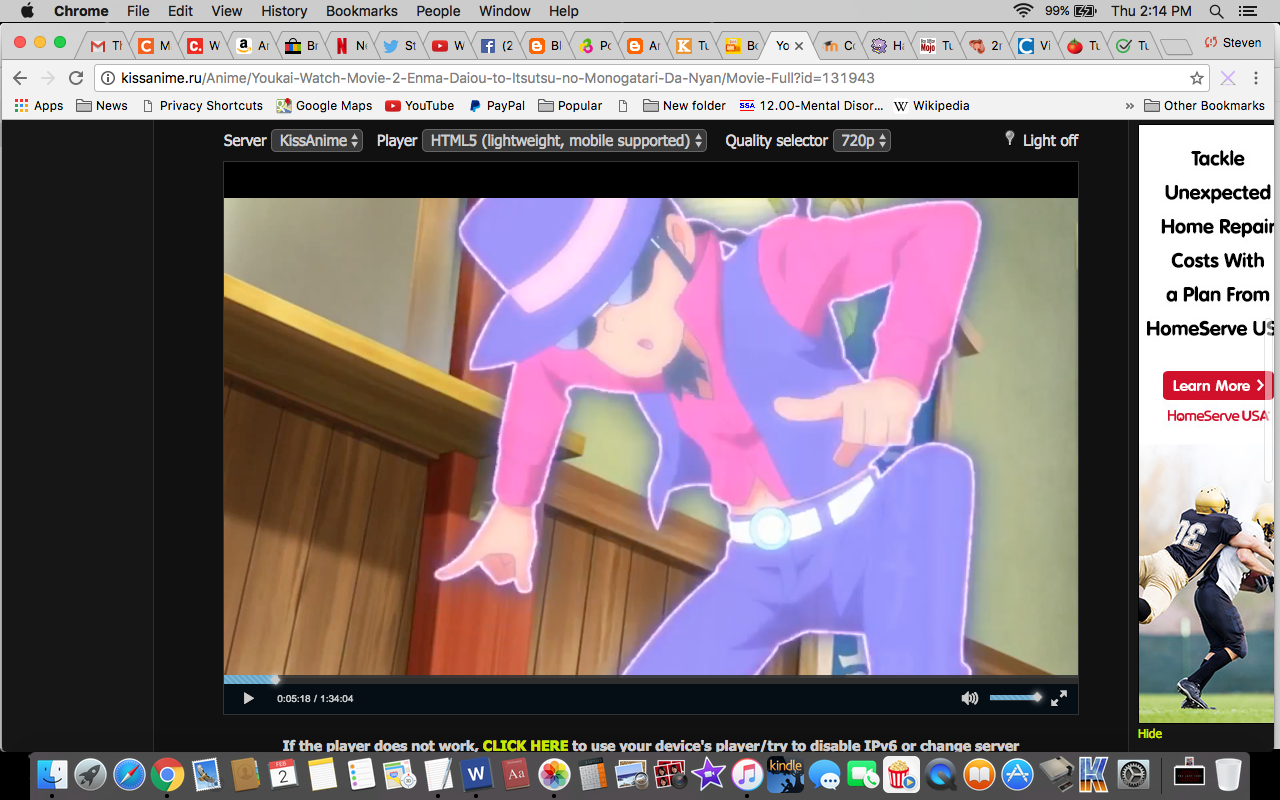The image size is (1280, 800).
Task: Open Spotlight search in the menu bar
Action: coord(1216,11)
